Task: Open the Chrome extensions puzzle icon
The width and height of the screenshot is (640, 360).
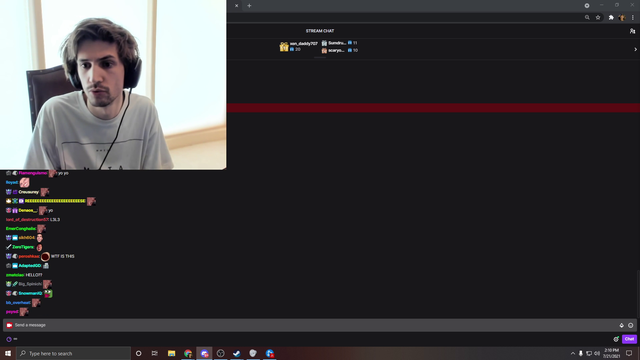Action: pyautogui.click(x=611, y=18)
